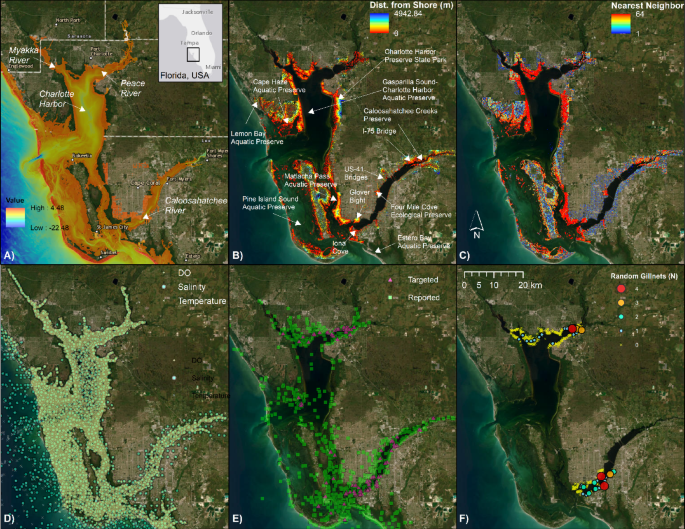Viewport: 685px width, 529px height.
Task: Click the 'I-75 Bridge' label
Action: coord(379,131)
